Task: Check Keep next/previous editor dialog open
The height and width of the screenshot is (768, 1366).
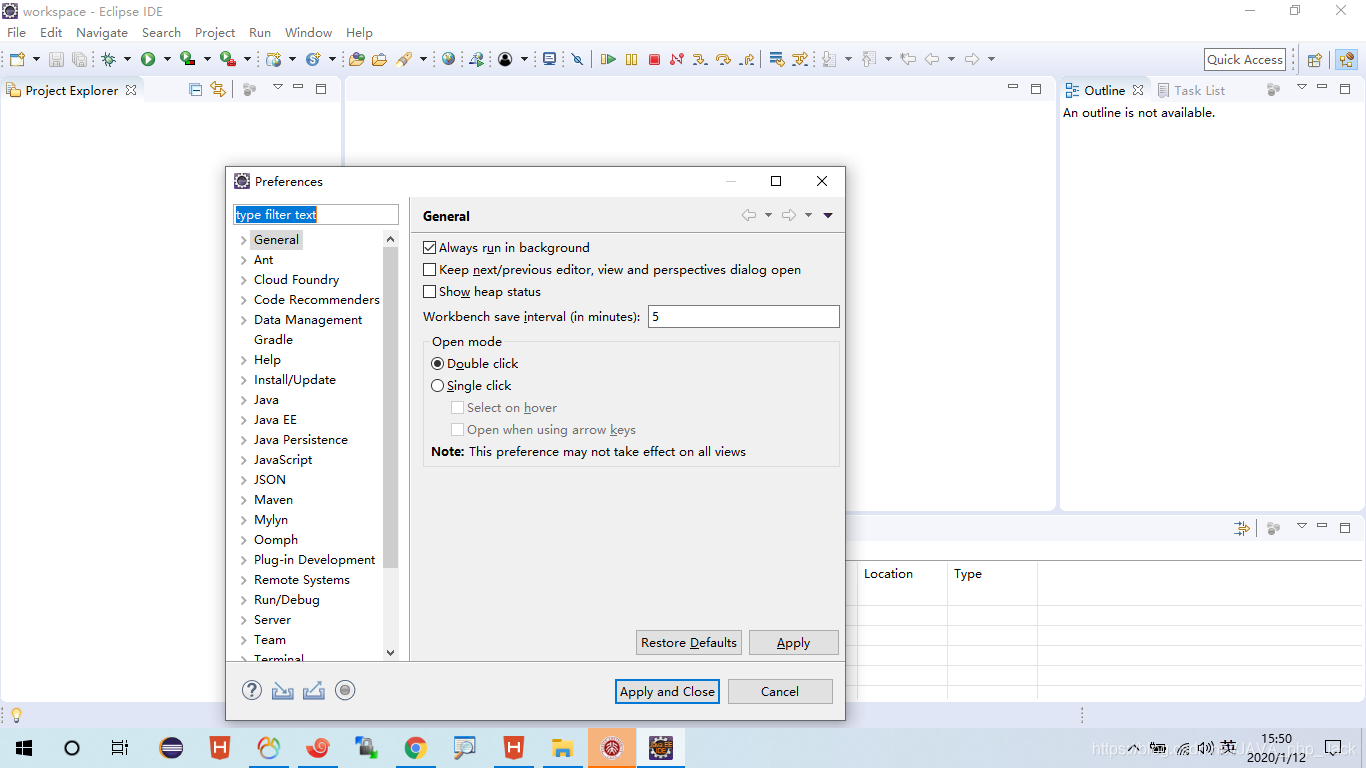Action: [430, 269]
